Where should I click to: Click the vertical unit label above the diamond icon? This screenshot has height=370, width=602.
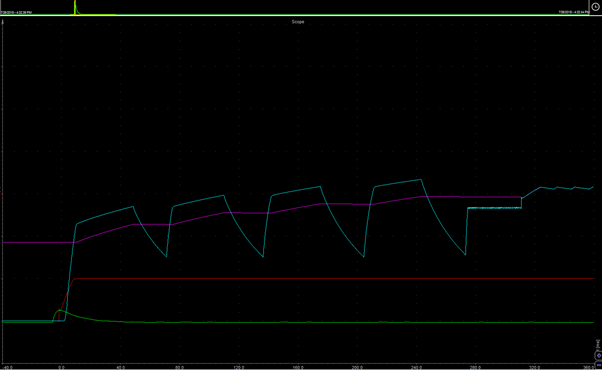597,344
